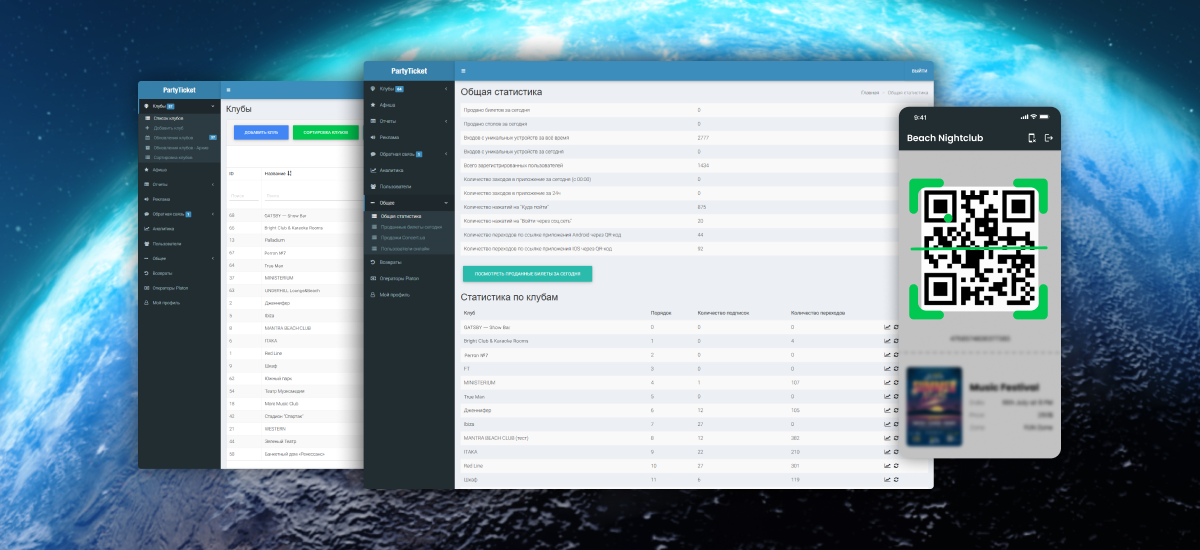The image size is (1200, 550).
Task: Open Аналитика in Клубы window sidebar
Action: (179, 229)
